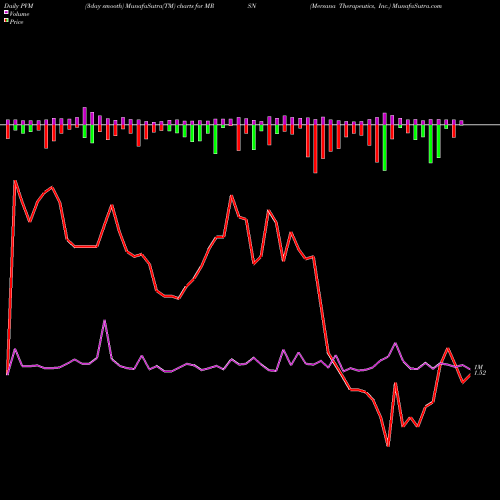
Task: Click the purple Volume legend swatch
Action: pos(6,13)
